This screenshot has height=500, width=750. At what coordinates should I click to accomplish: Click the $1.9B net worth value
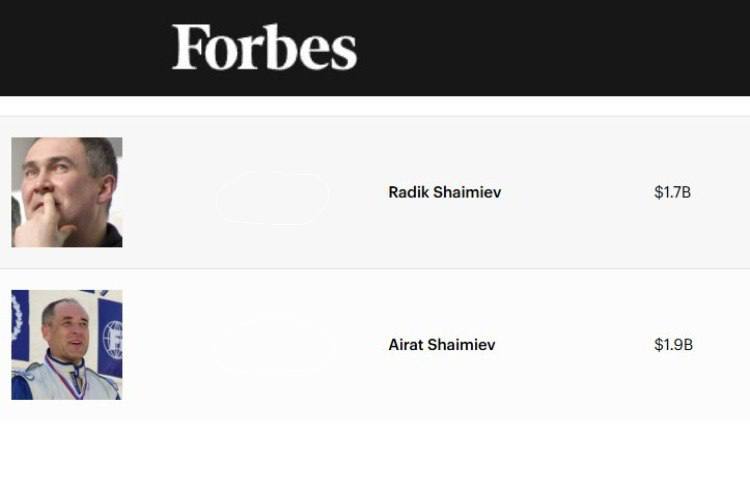tap(673, 345)
